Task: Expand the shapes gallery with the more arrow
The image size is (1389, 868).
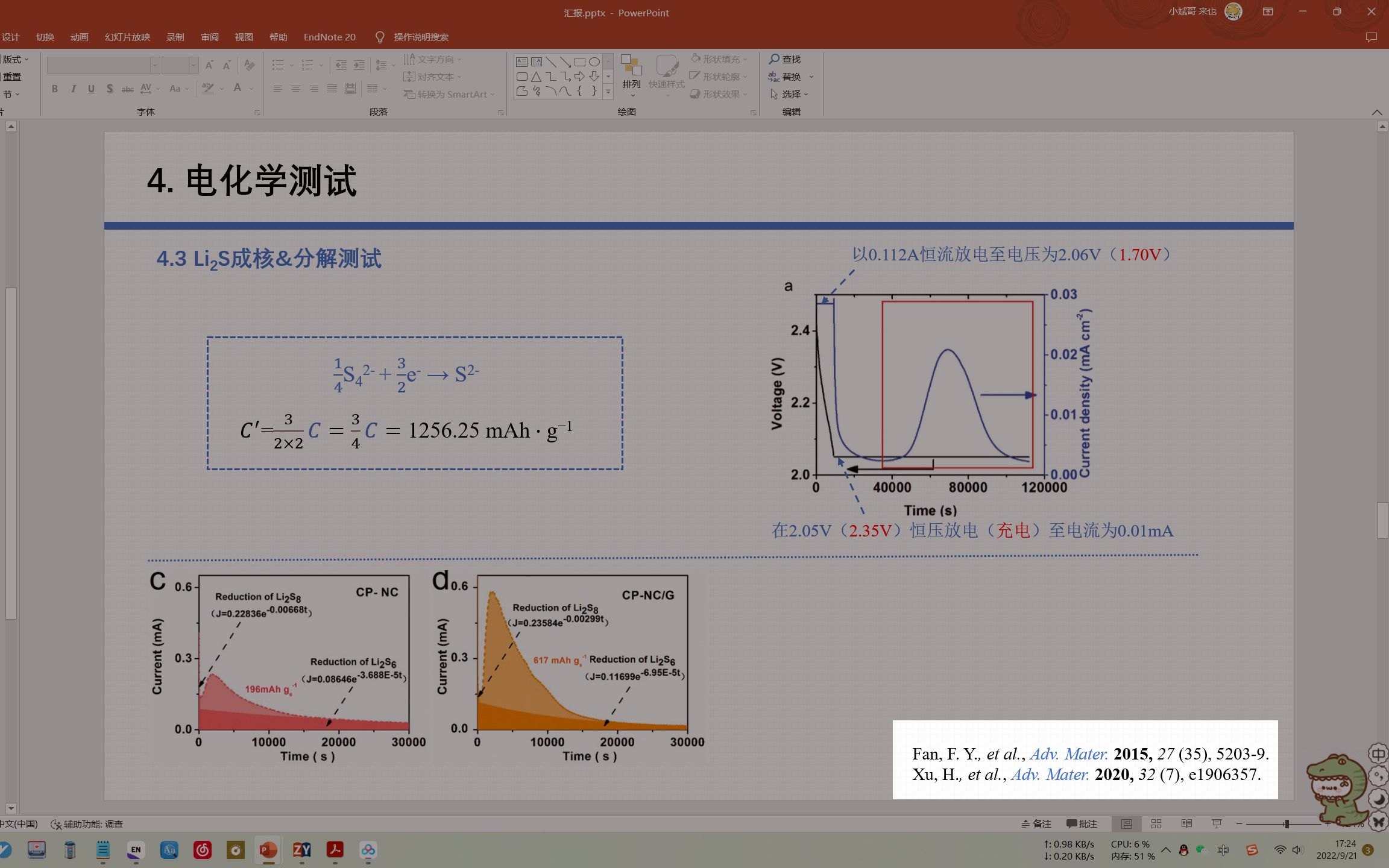Action: pos(607,92)
